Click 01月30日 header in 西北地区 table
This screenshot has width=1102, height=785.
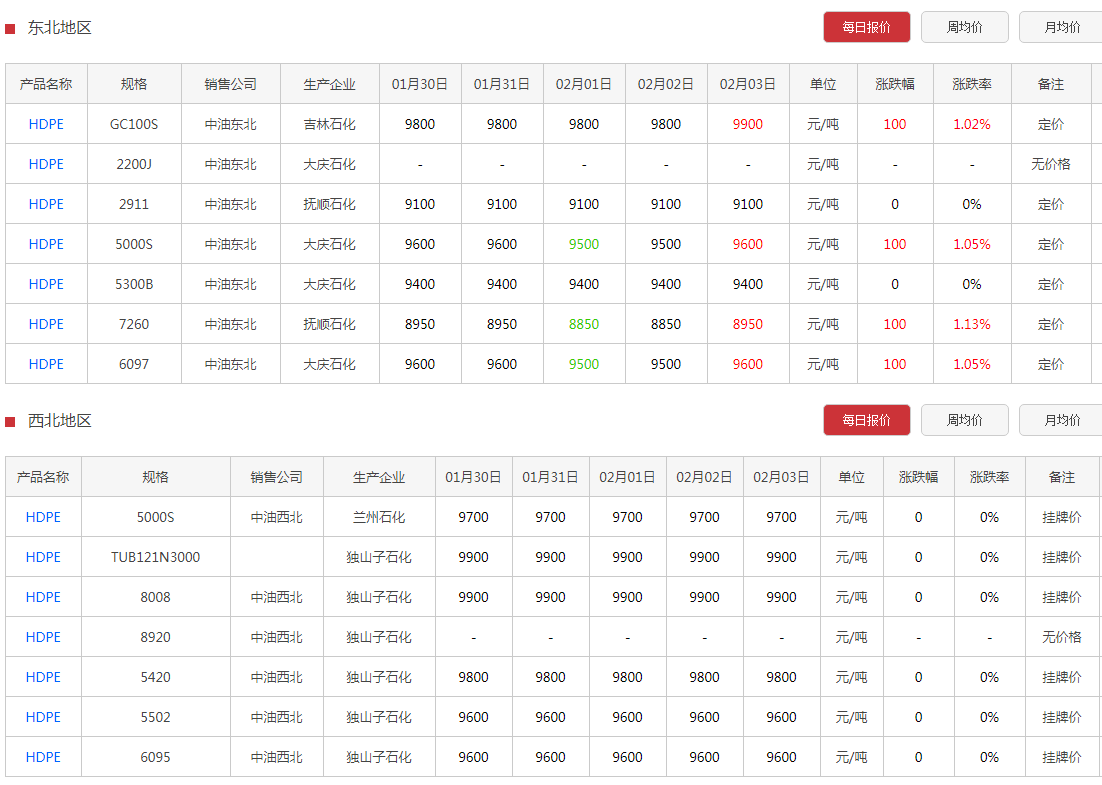(473, 477)
